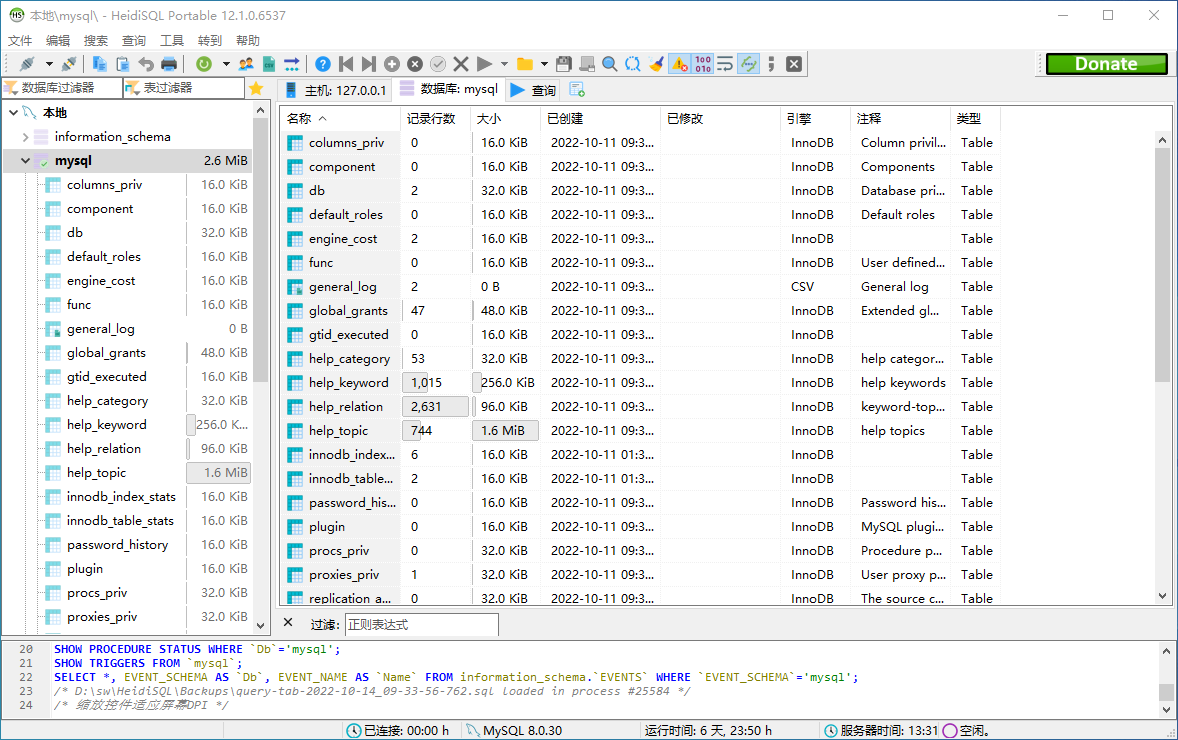Click the semicolon delimiter icon
This screenshot has width=1178, height=740.
[x=771, y=64]
